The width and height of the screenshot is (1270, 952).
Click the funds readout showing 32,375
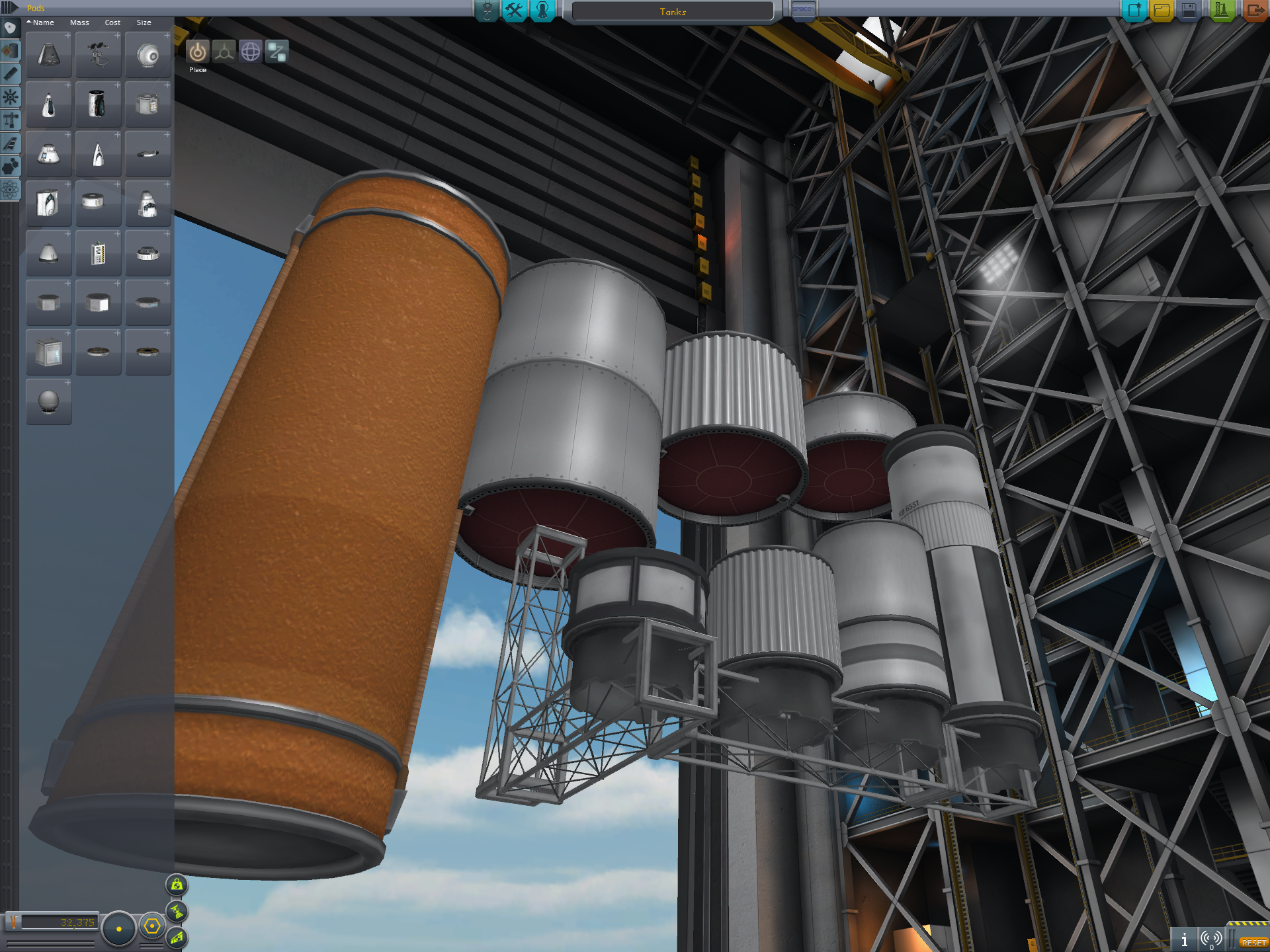(x=59, y=922)
